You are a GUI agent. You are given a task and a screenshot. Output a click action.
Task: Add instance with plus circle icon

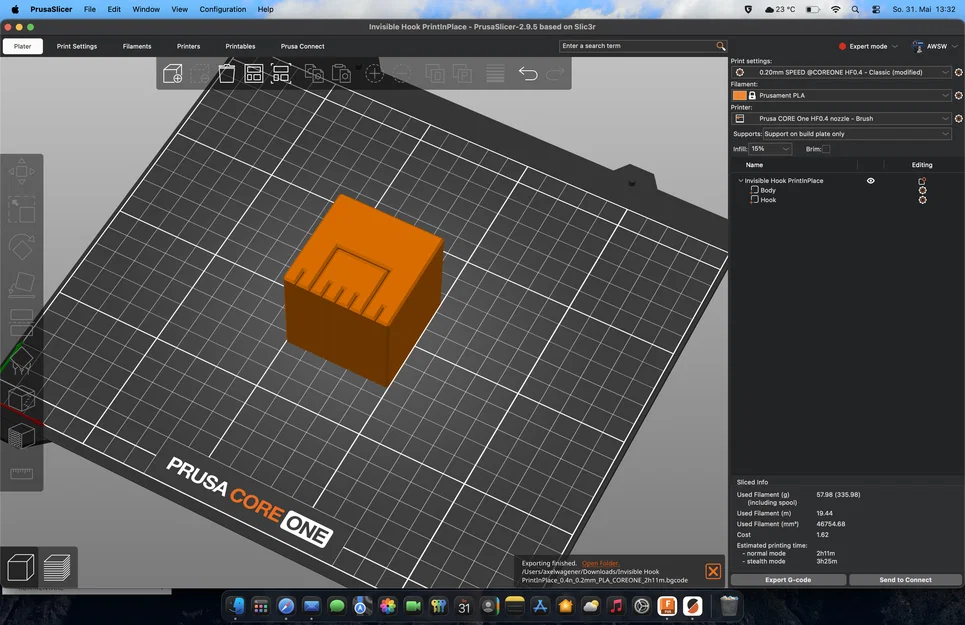tap(374, 74)
